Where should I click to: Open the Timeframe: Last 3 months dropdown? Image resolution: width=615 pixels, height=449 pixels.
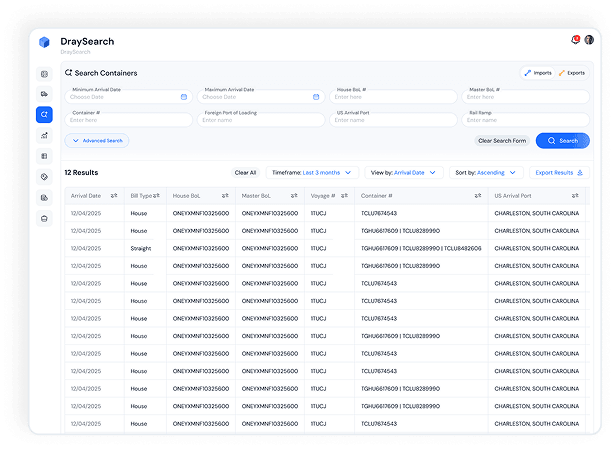point(312,173)
